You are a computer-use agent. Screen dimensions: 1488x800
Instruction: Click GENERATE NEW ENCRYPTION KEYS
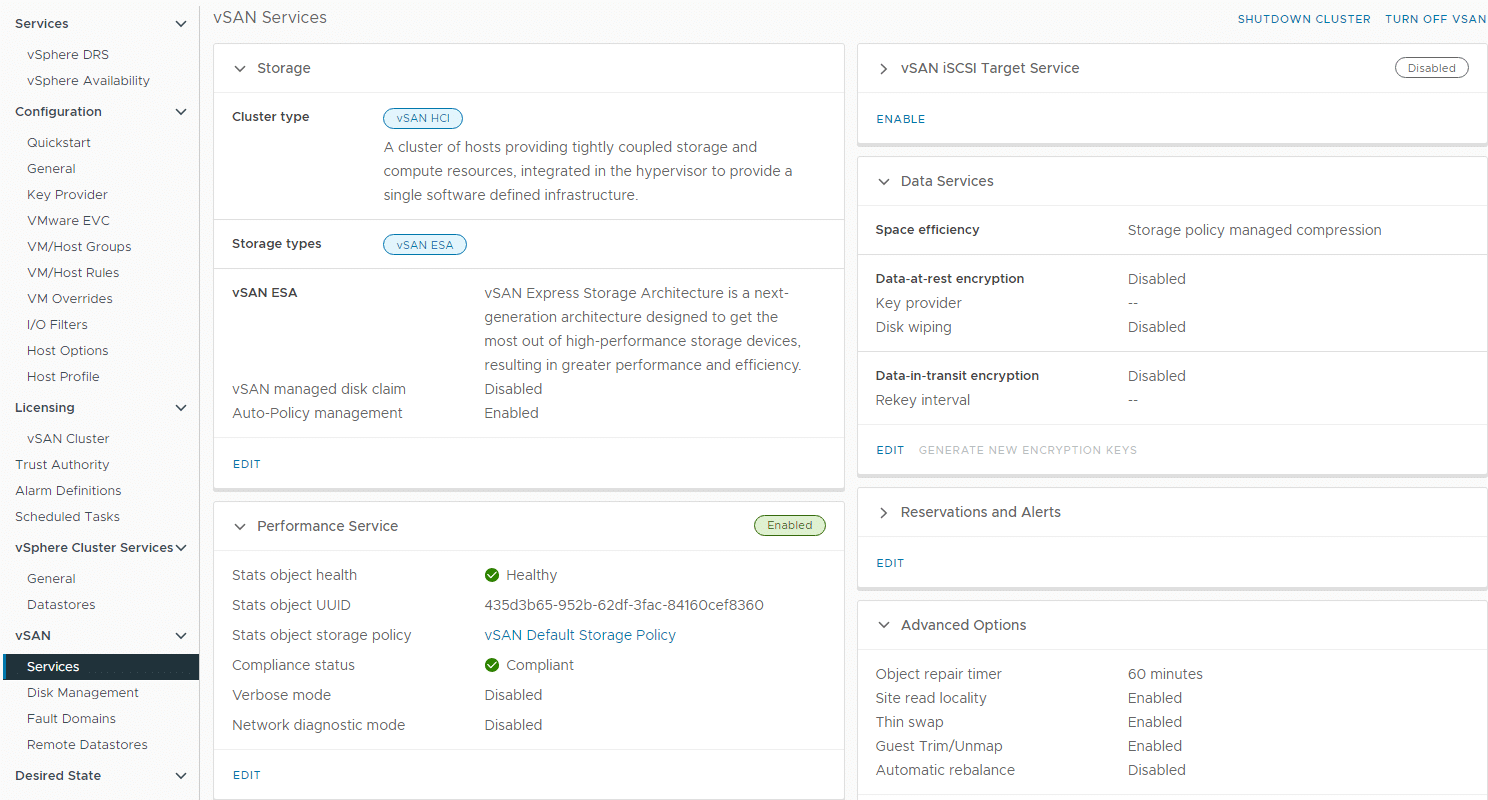[1028, 450]
